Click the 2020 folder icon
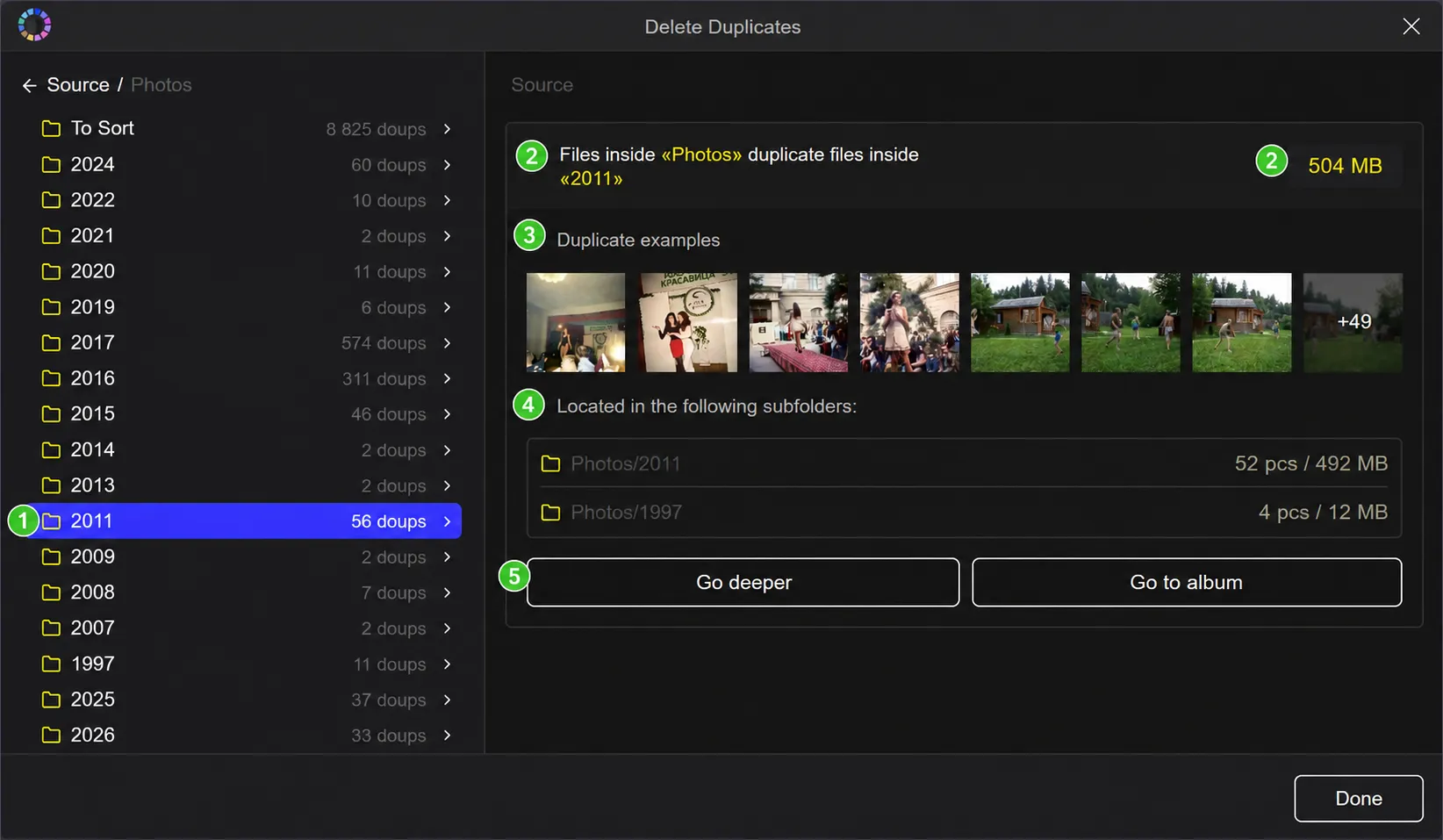The width and height of the screenshot is (1443, 840). 52,272
